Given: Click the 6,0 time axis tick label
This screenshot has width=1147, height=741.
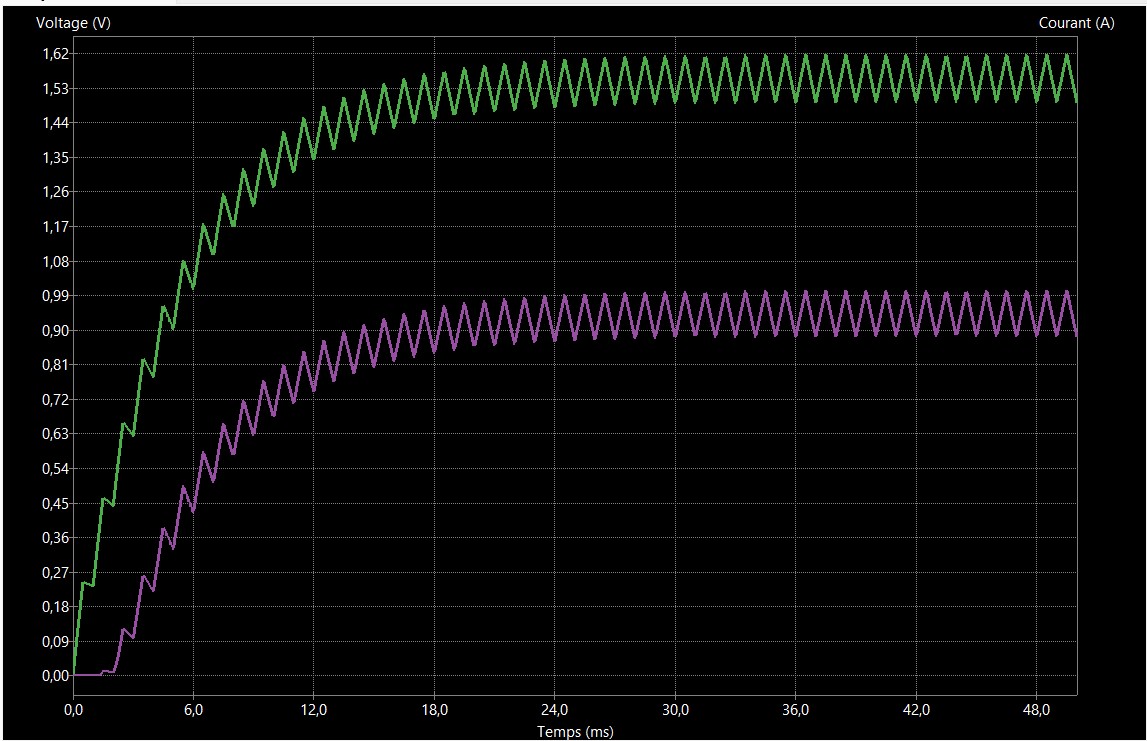Looking at the screenshot, I should click(x=194, y=710).
